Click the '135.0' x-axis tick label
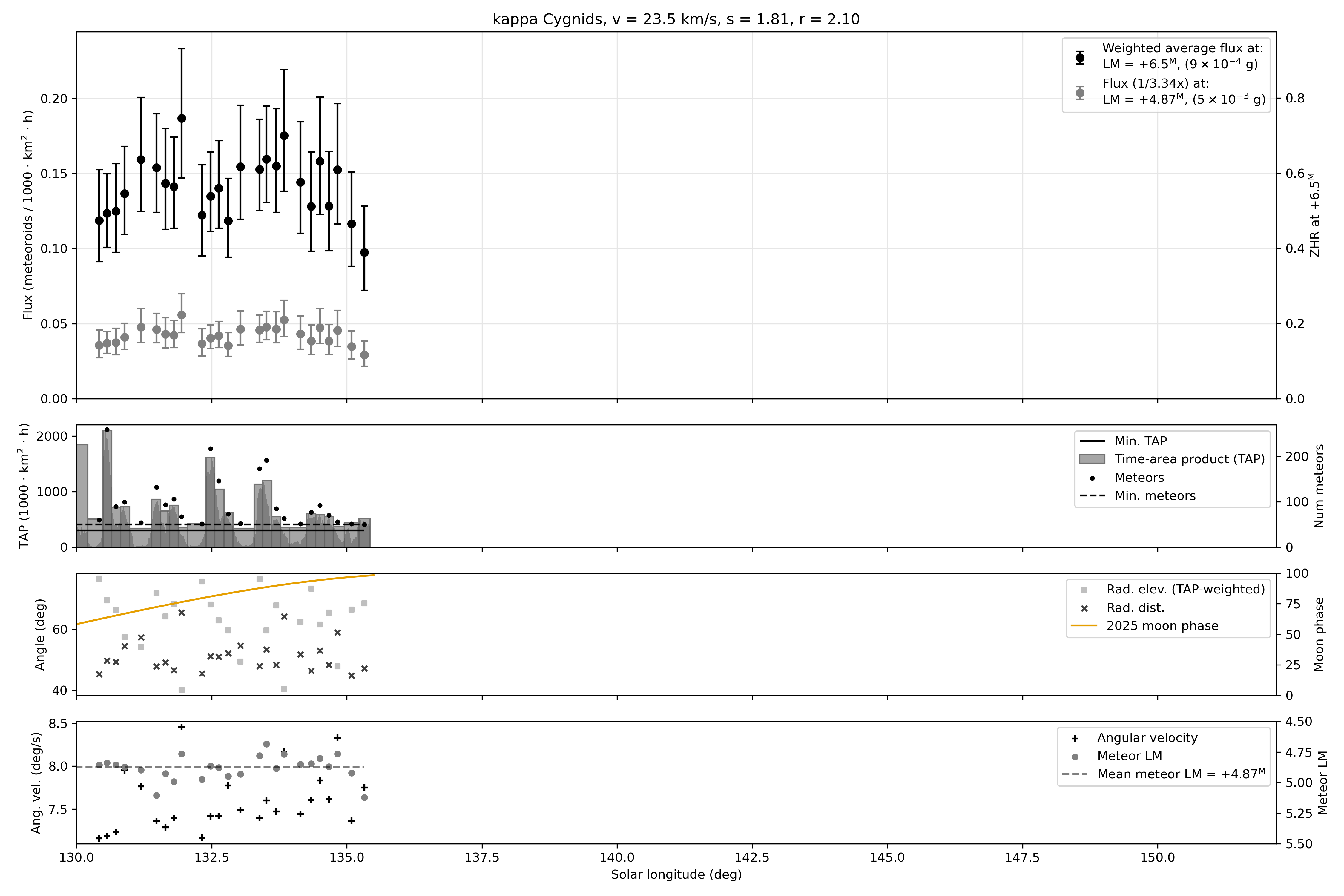This screenshot has height=896, width=1344. click(347, 858)
